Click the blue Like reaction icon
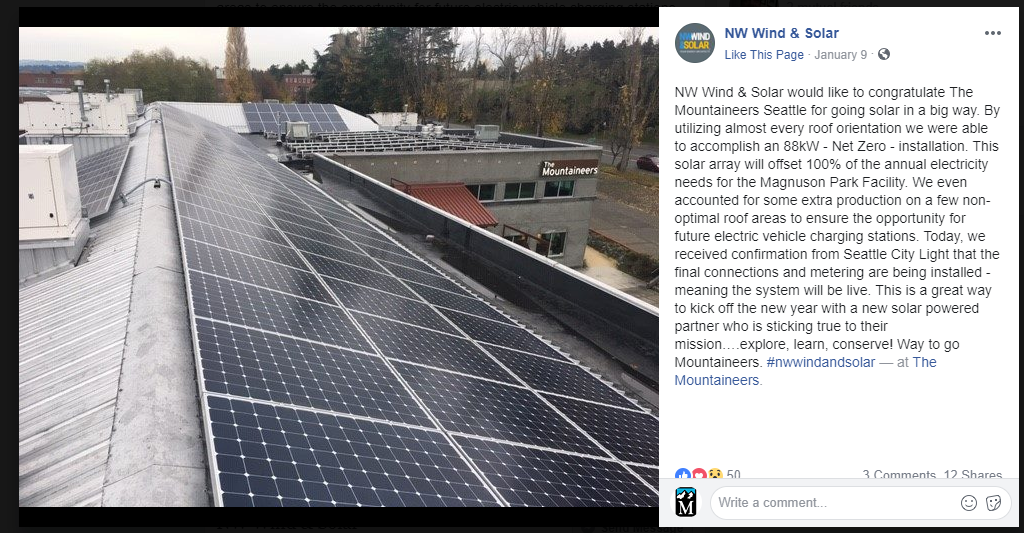This screenshot has width=1024, height=533. 683,475
